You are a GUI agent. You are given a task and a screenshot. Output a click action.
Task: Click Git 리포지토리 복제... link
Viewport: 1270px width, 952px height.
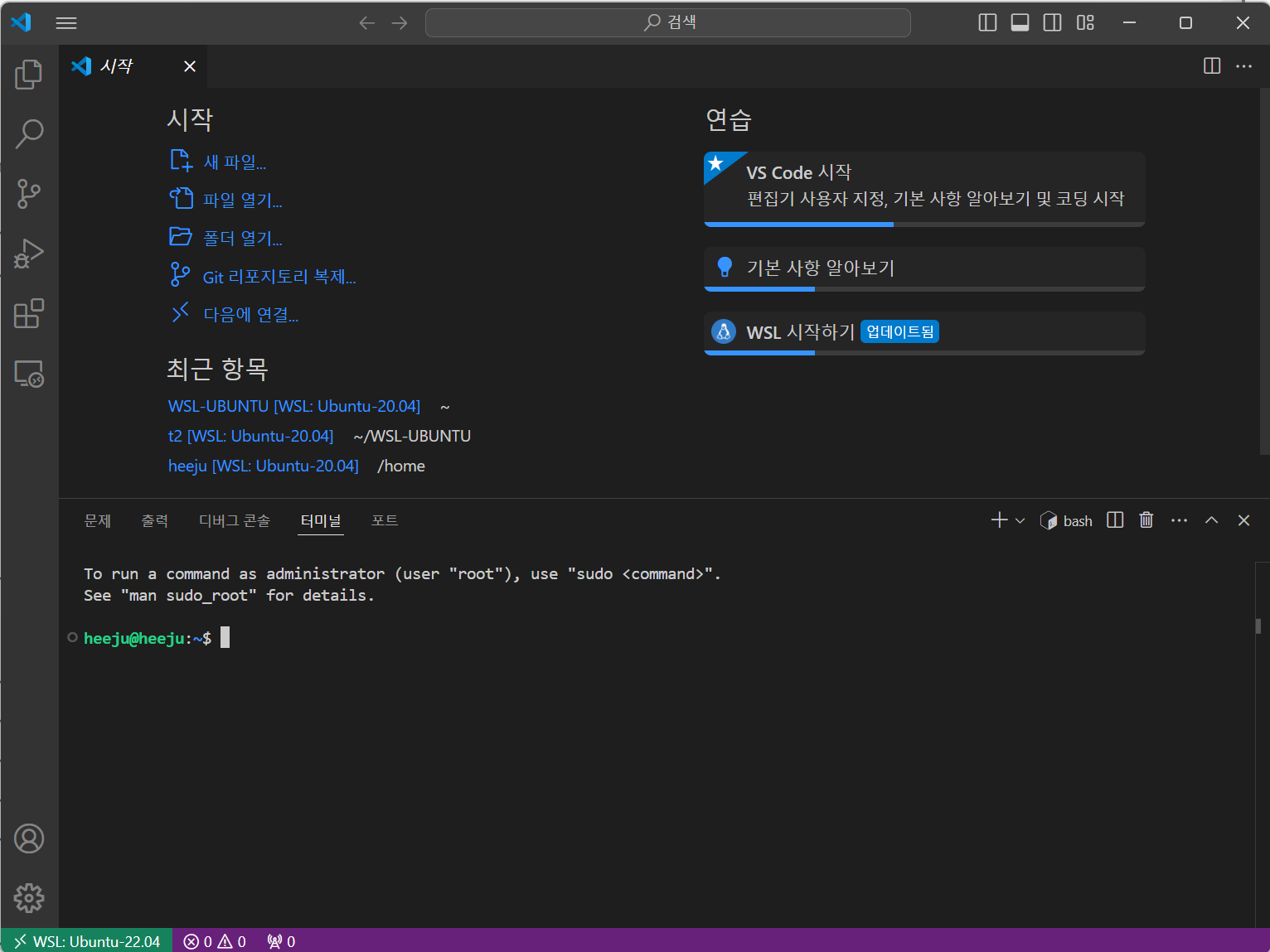[x=263, y=276]
